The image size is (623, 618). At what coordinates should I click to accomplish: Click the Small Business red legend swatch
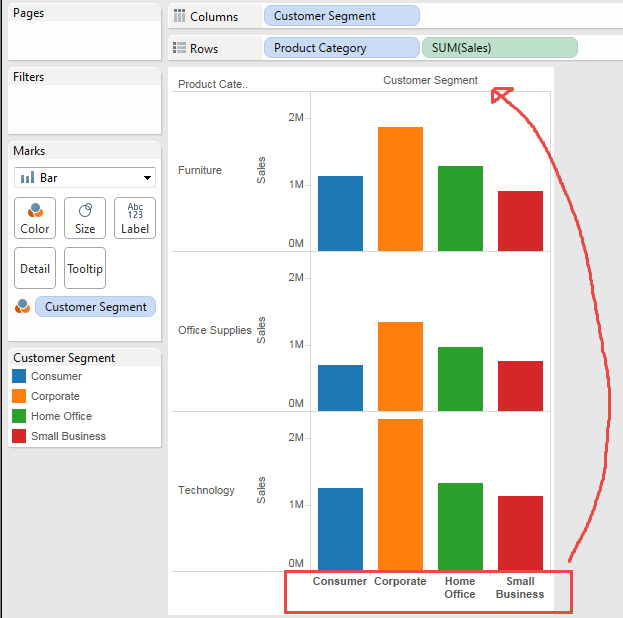pos(19,436)
